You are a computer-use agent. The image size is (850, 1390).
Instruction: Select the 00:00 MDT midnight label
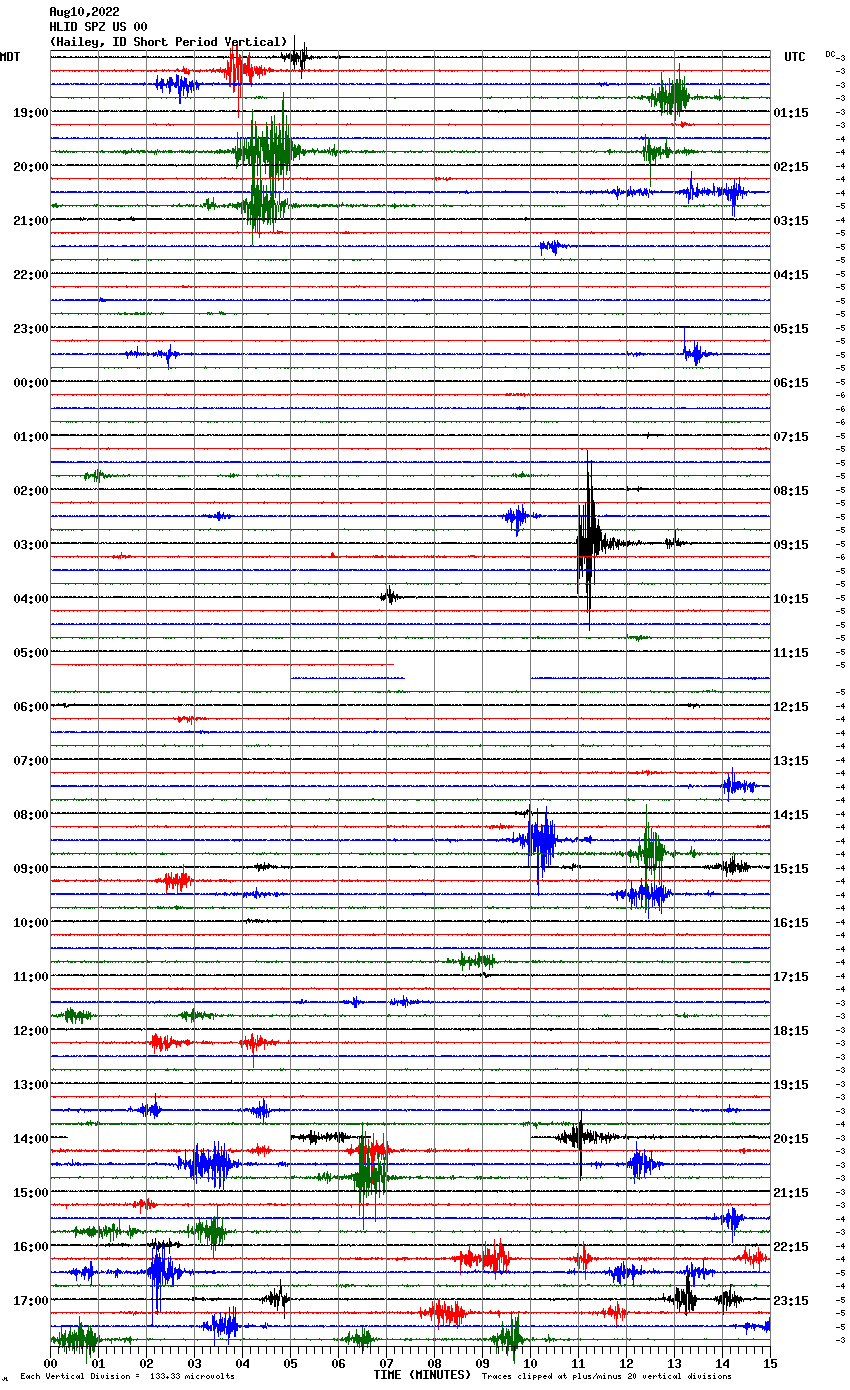pyautogui.click(x=30, y=383)
